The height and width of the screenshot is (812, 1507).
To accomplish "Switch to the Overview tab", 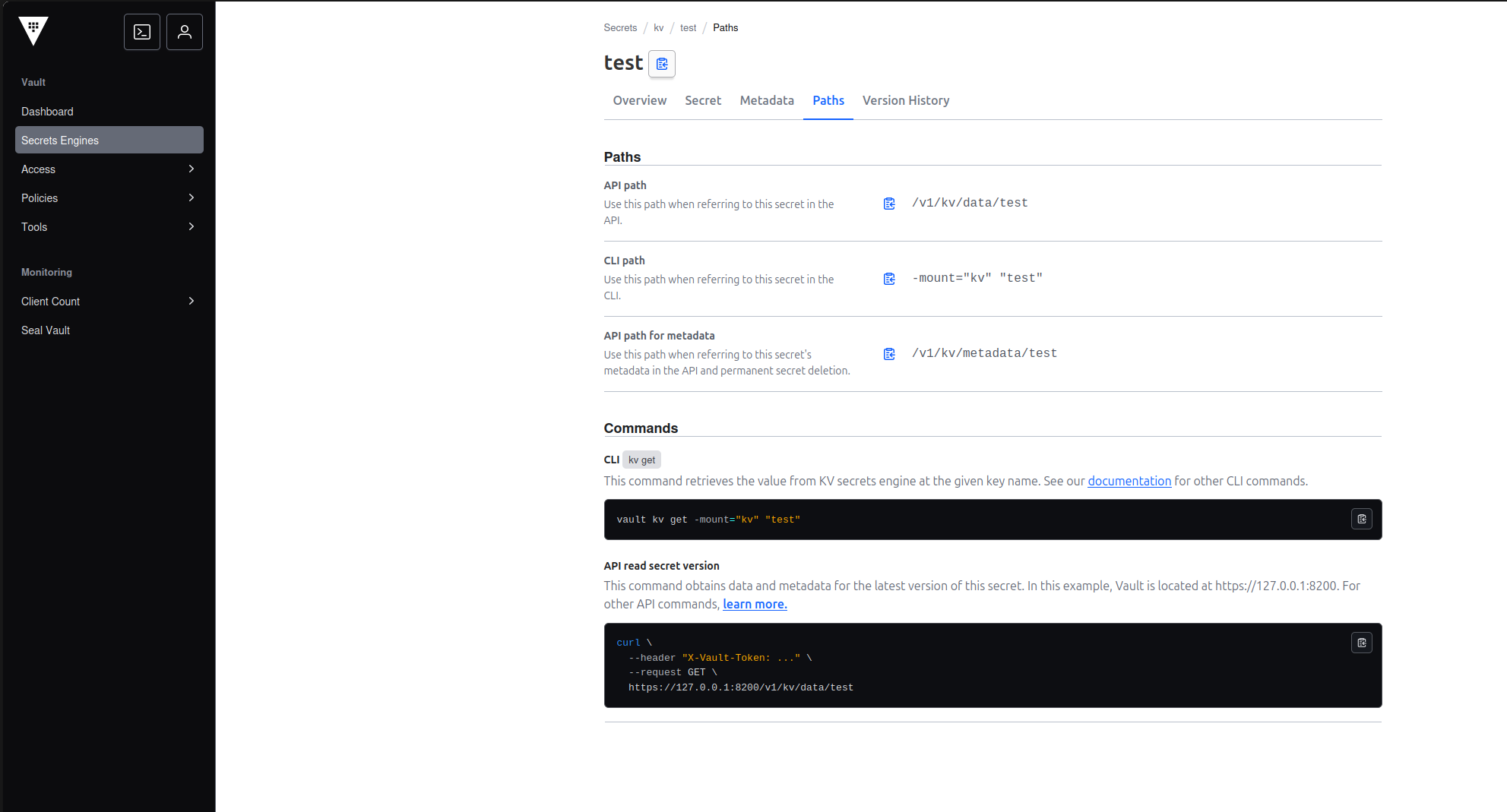I will 639,100.
